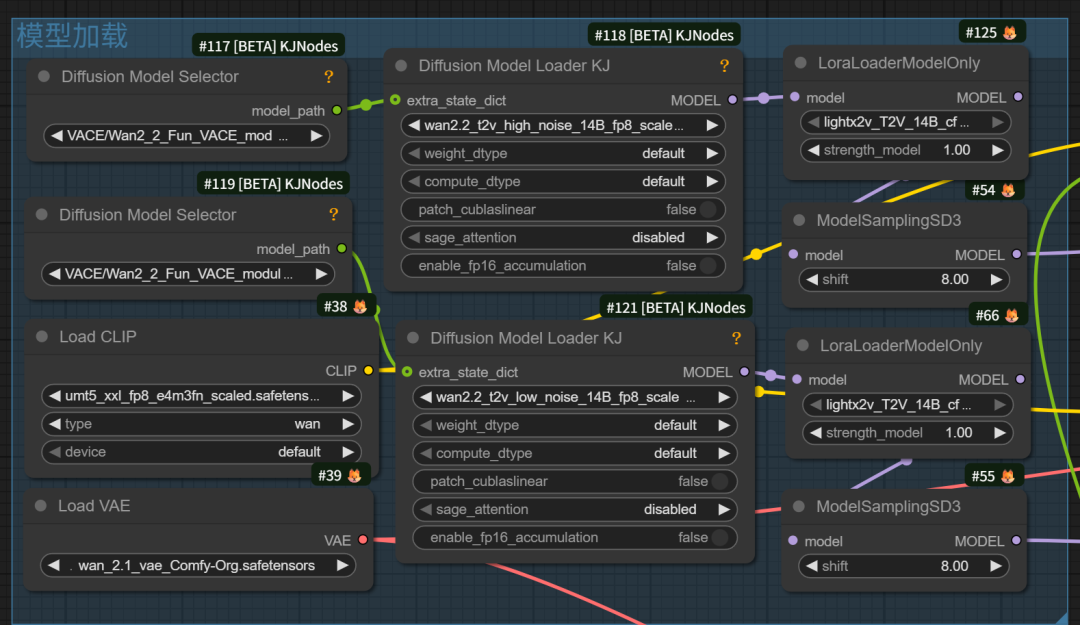Open help for Diffusion Model Selector #119
The width and height of the screenshot is (1080, 625).
333,214
